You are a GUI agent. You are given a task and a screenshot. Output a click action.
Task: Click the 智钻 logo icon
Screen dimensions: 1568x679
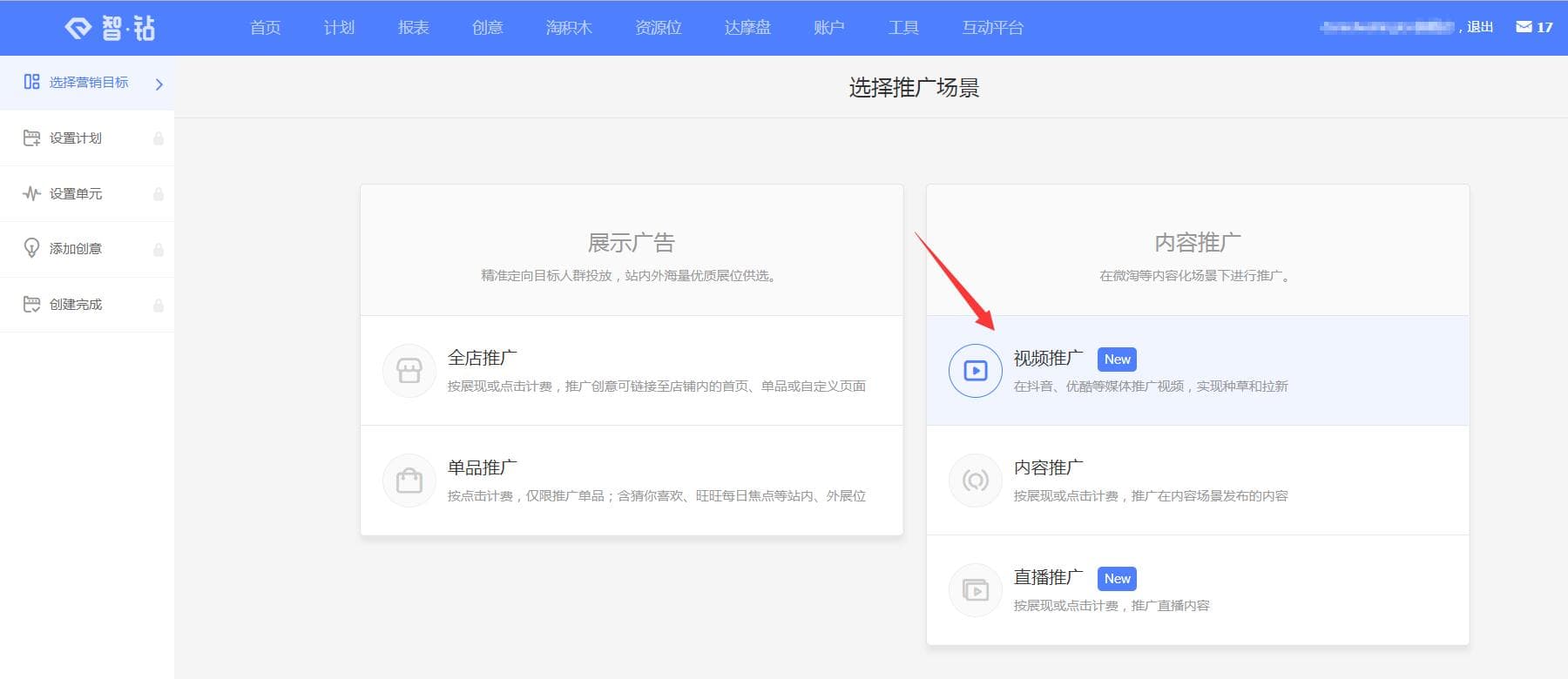[78, 28]
